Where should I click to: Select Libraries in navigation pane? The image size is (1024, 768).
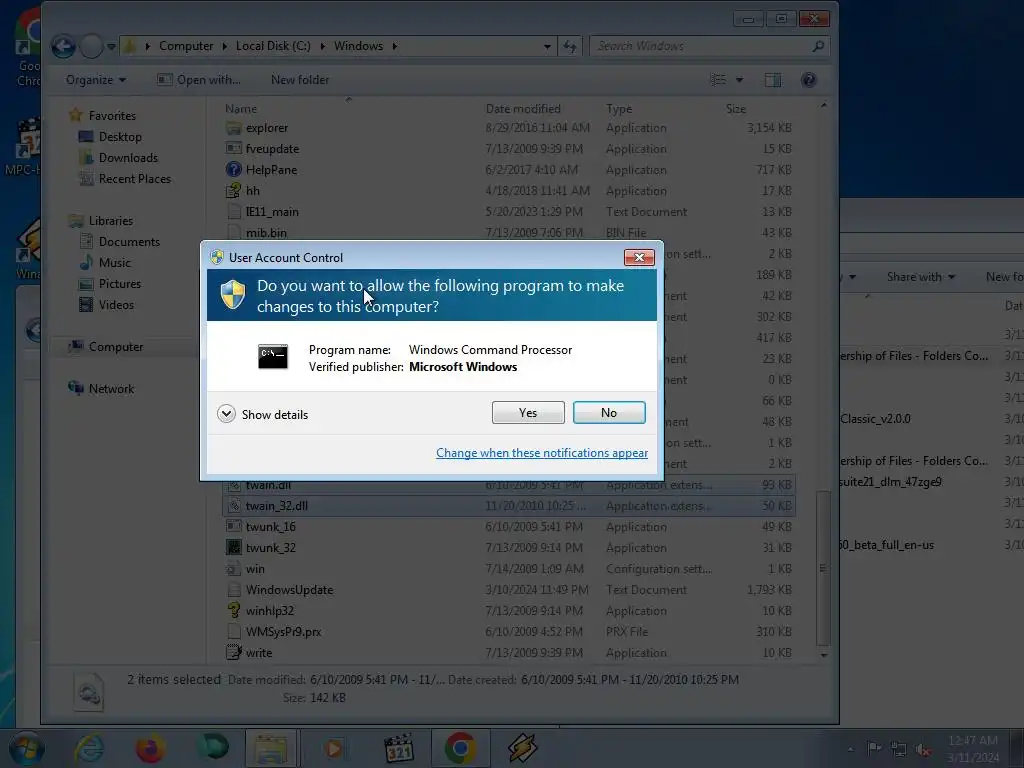click(x=110, y=221)
